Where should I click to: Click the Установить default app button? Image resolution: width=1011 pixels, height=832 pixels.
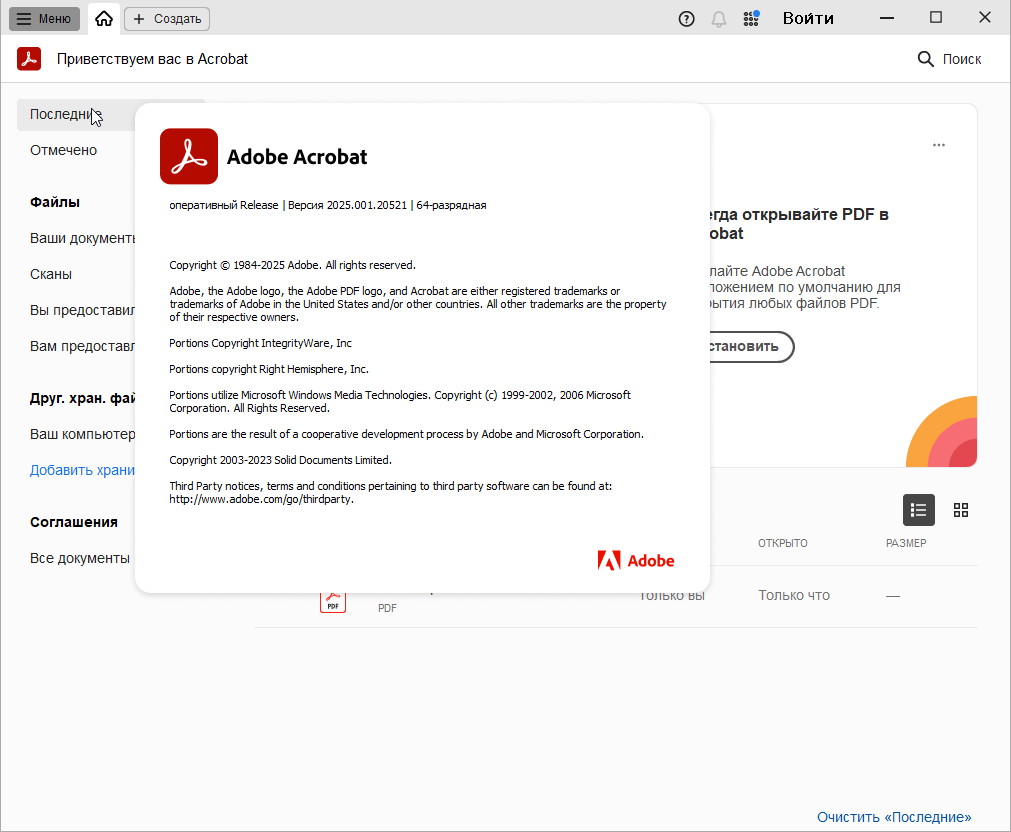click(752, 347)
